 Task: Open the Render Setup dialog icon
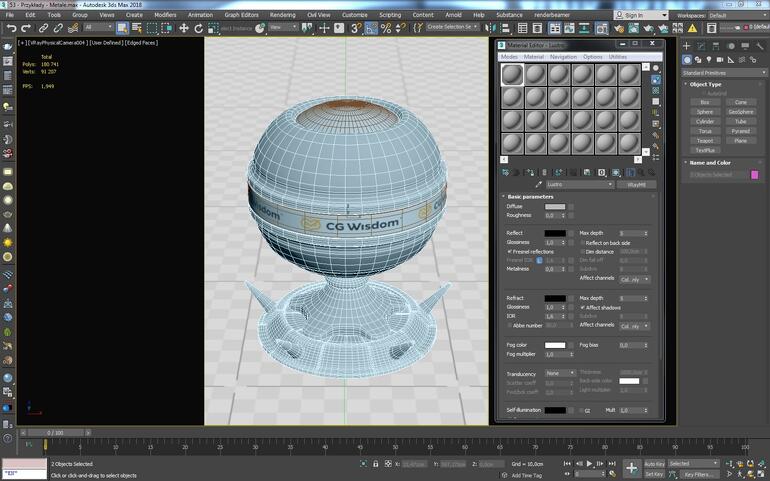619,28
